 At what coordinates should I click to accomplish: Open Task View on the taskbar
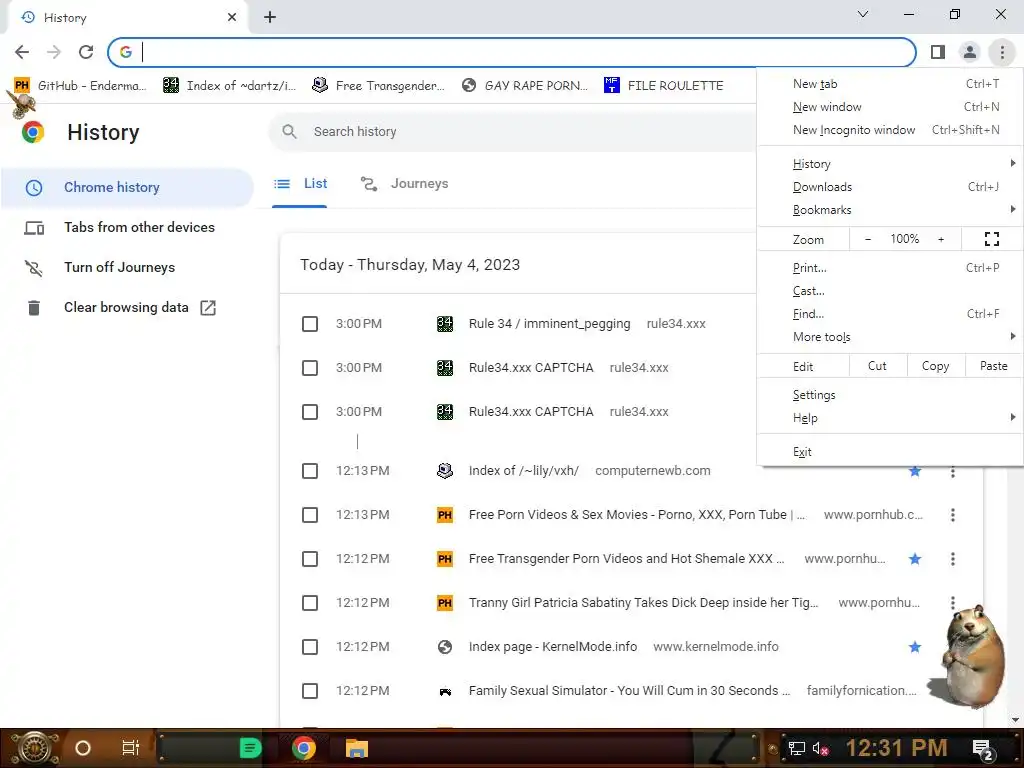point(131,748)
